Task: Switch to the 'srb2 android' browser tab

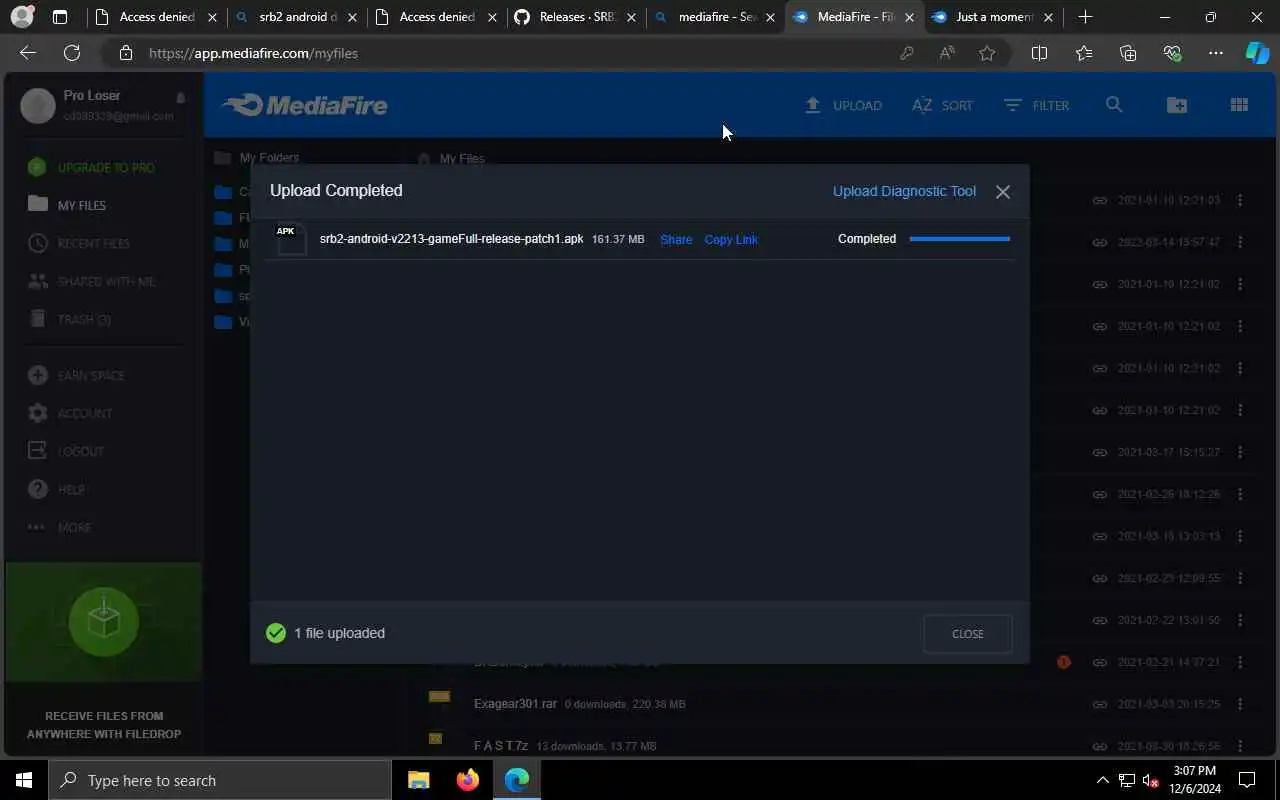Action: pyautogui.click(x=296, y=17)
